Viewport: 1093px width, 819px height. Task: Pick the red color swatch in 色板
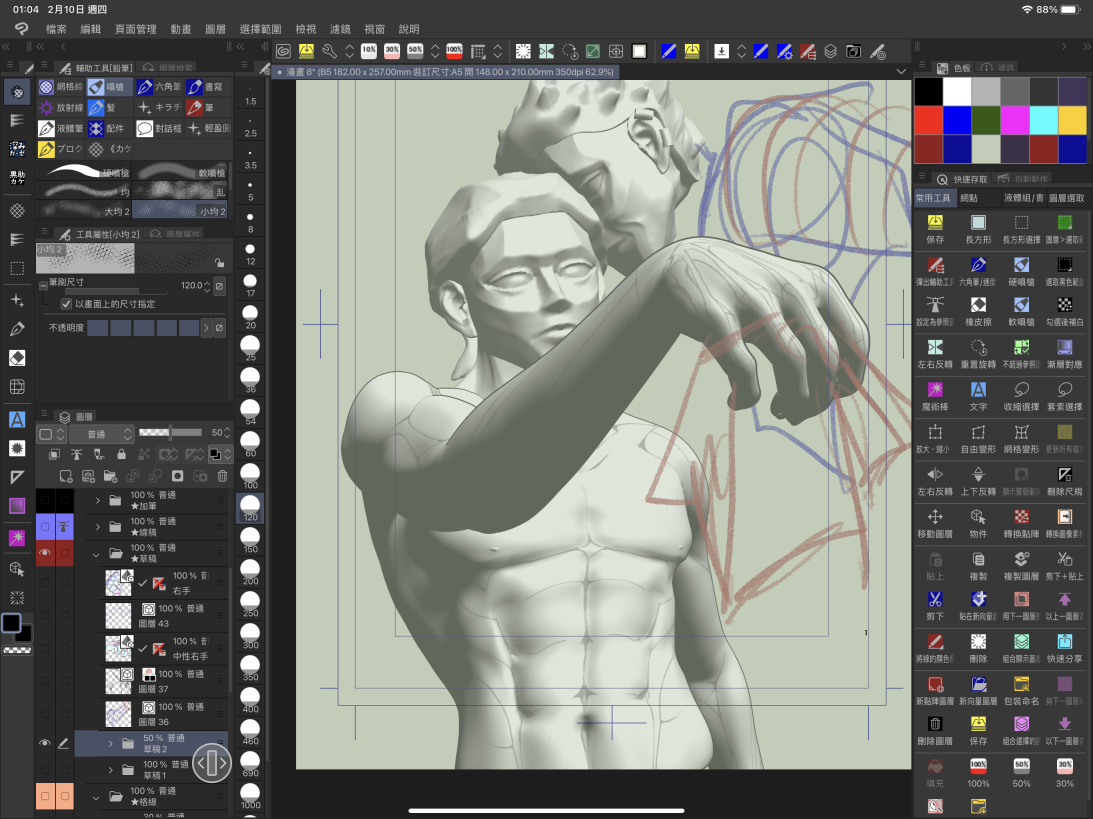[x=928, y=120]
